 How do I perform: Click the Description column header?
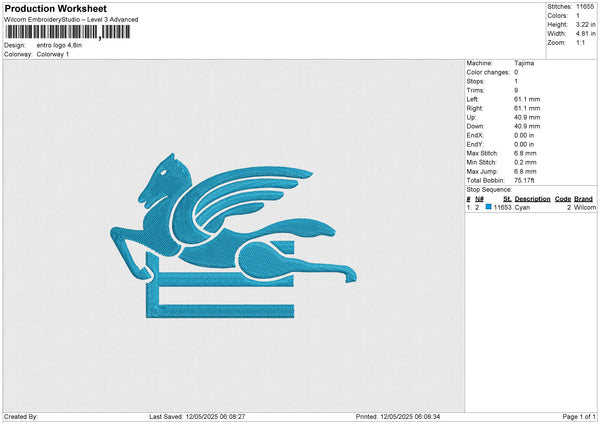click(x=532, y=199)
